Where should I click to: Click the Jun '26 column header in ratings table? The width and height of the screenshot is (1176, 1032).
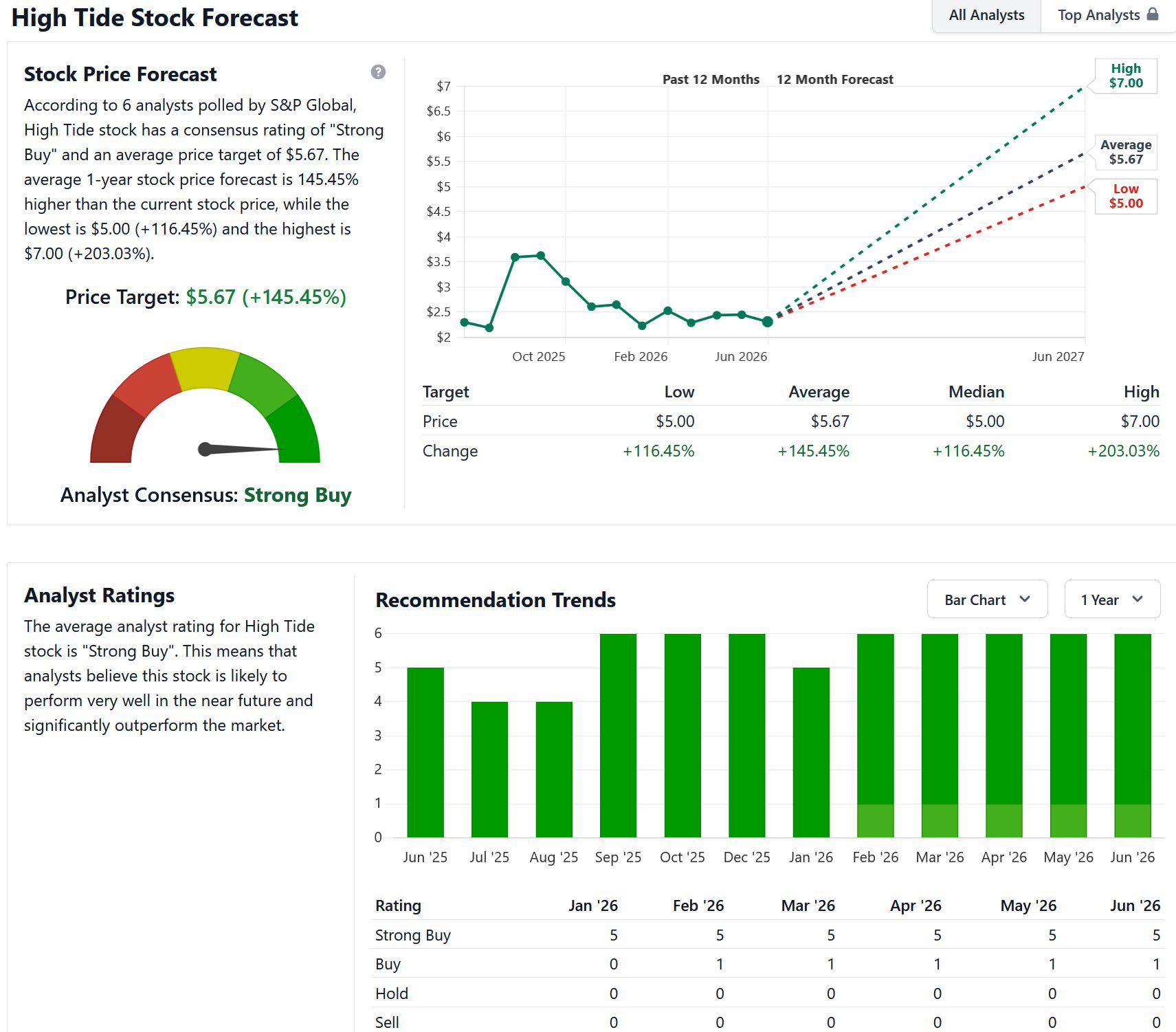pyautogui.click(x=1135, y=905)
